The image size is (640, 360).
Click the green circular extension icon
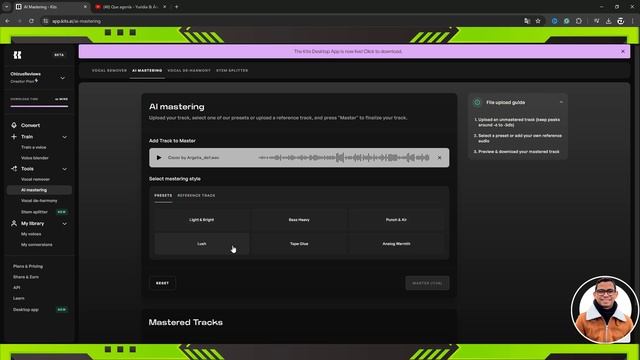point(567,21)
